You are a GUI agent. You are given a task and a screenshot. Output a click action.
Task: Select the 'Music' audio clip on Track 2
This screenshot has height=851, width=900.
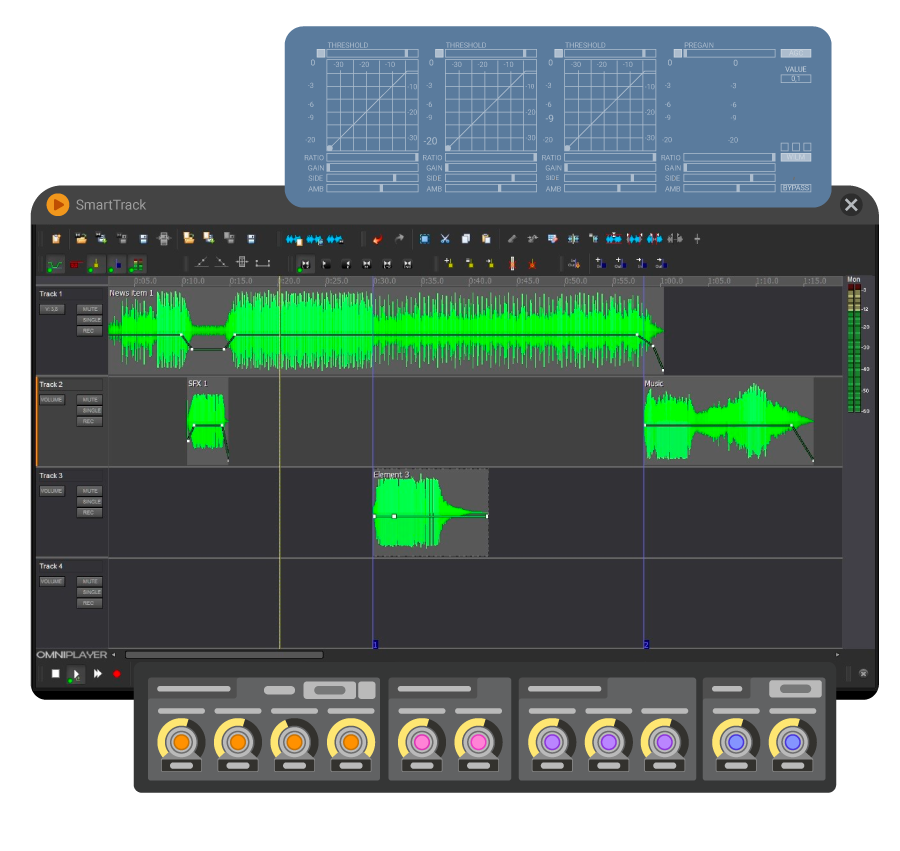(728, 421)
